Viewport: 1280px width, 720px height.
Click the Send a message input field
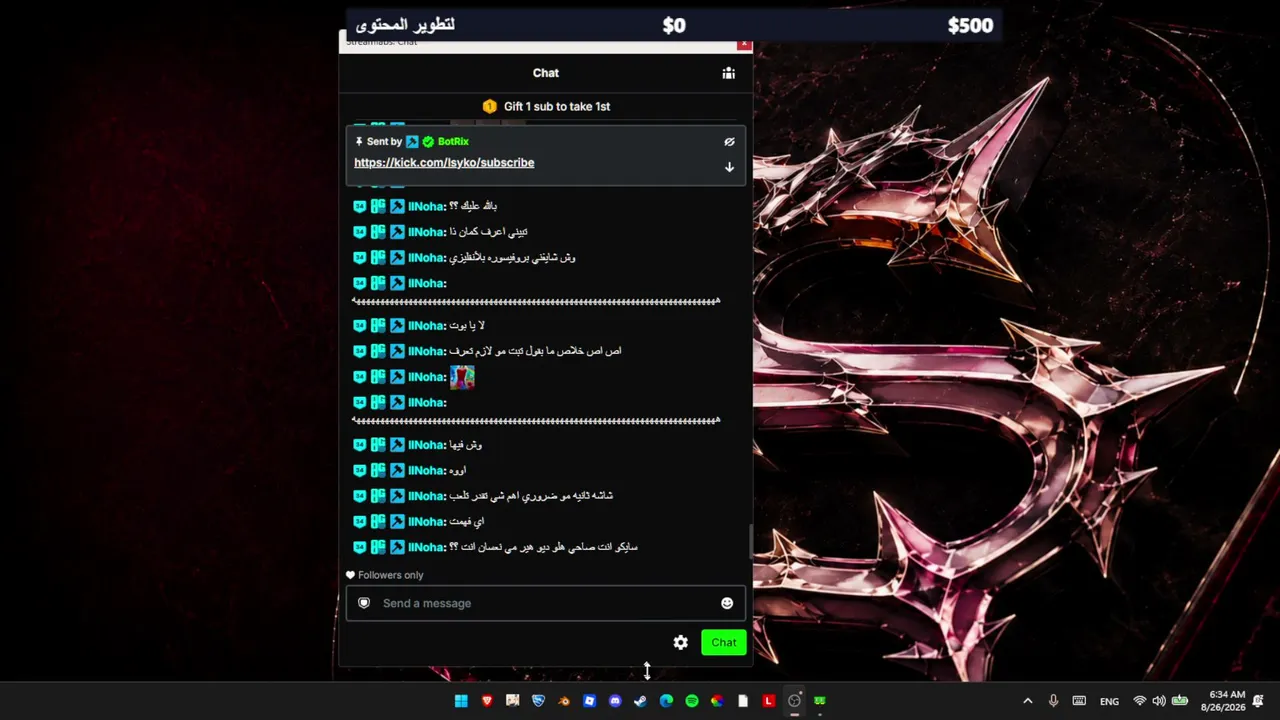pos(546,603)
